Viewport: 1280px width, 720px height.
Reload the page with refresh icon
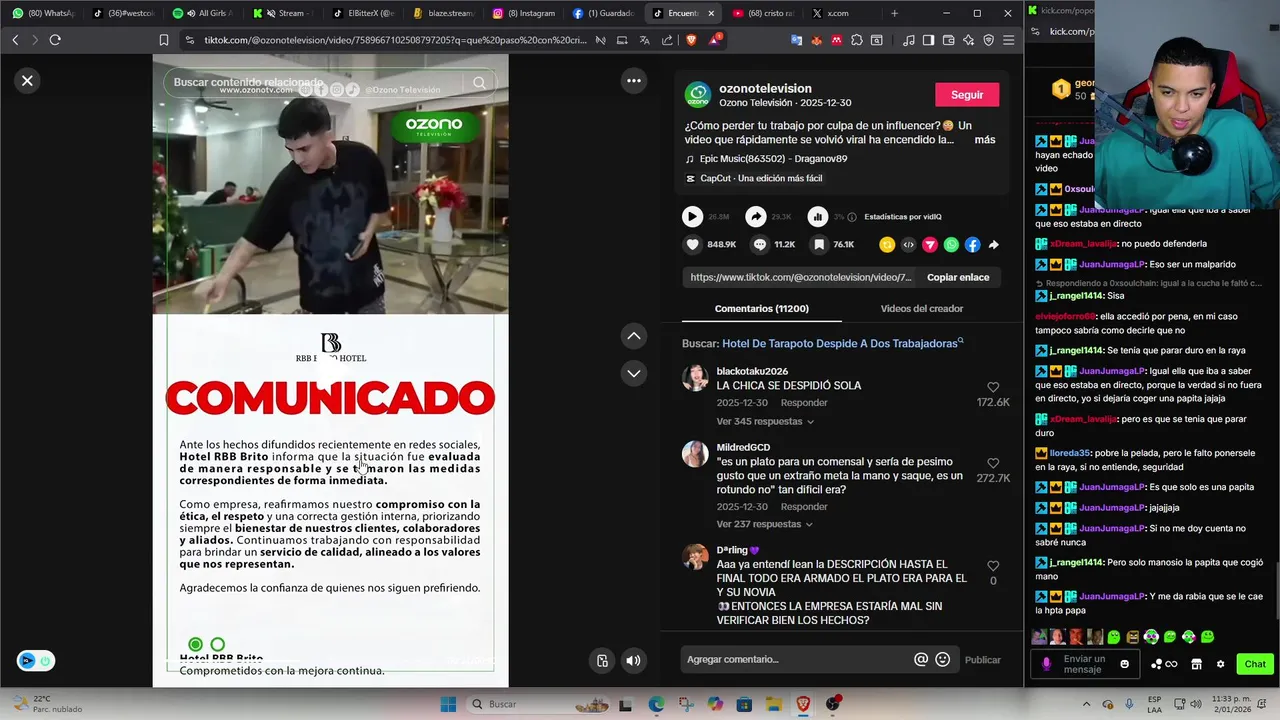[x=55, y=40]
